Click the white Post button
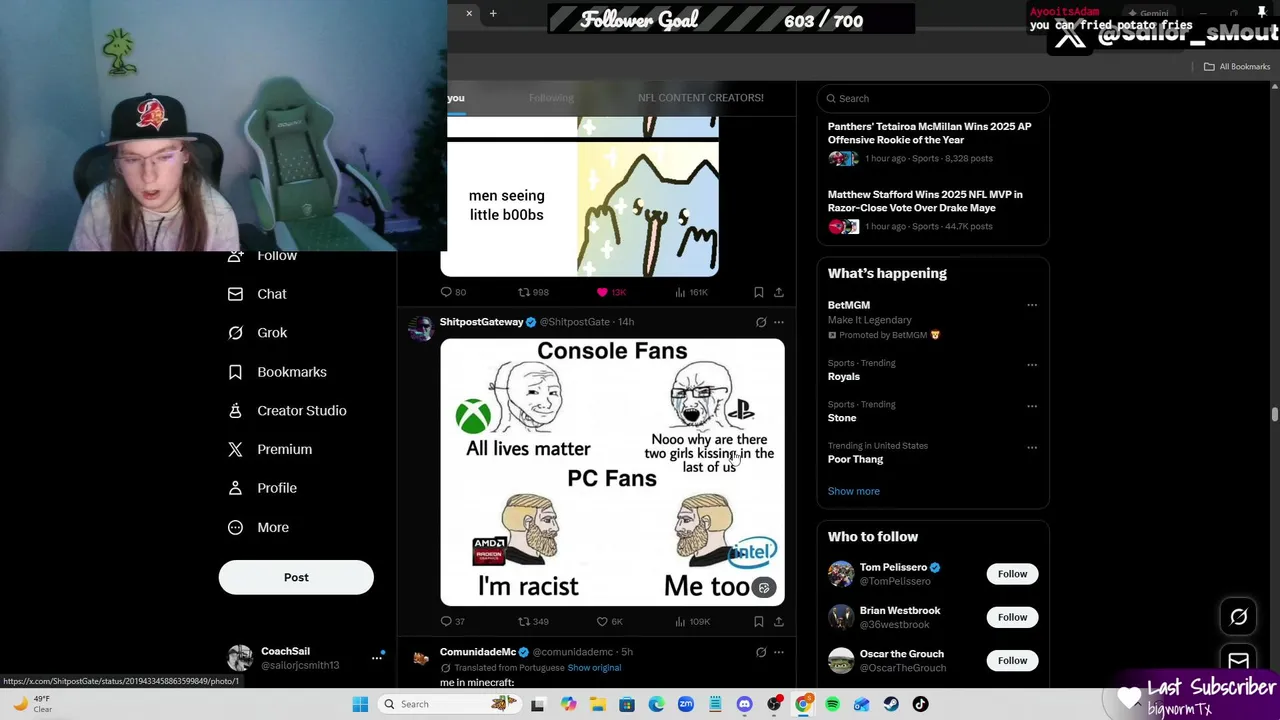 296,577
